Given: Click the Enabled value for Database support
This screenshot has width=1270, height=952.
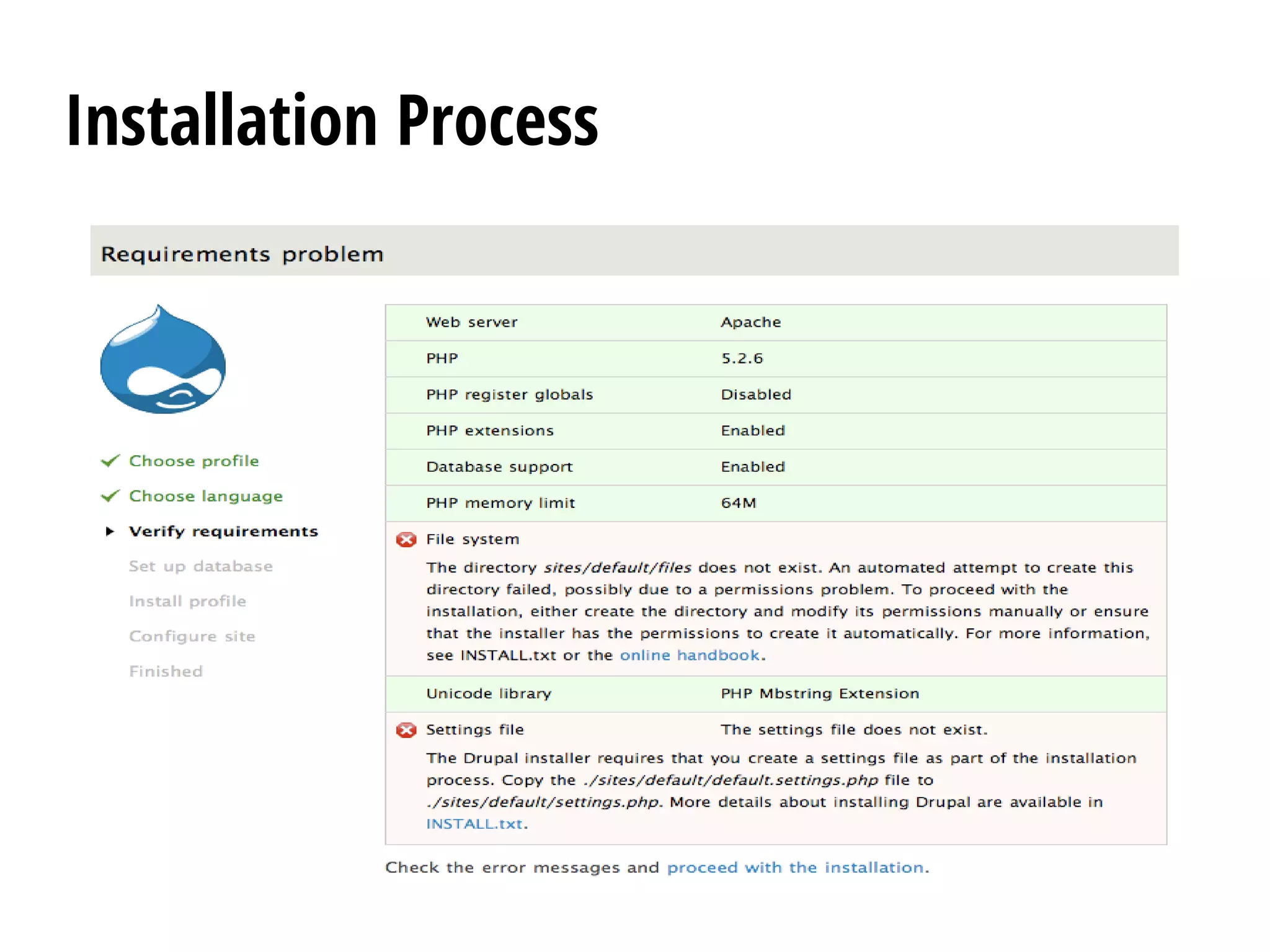Looking at the screenshot, I should pos(753,466).
